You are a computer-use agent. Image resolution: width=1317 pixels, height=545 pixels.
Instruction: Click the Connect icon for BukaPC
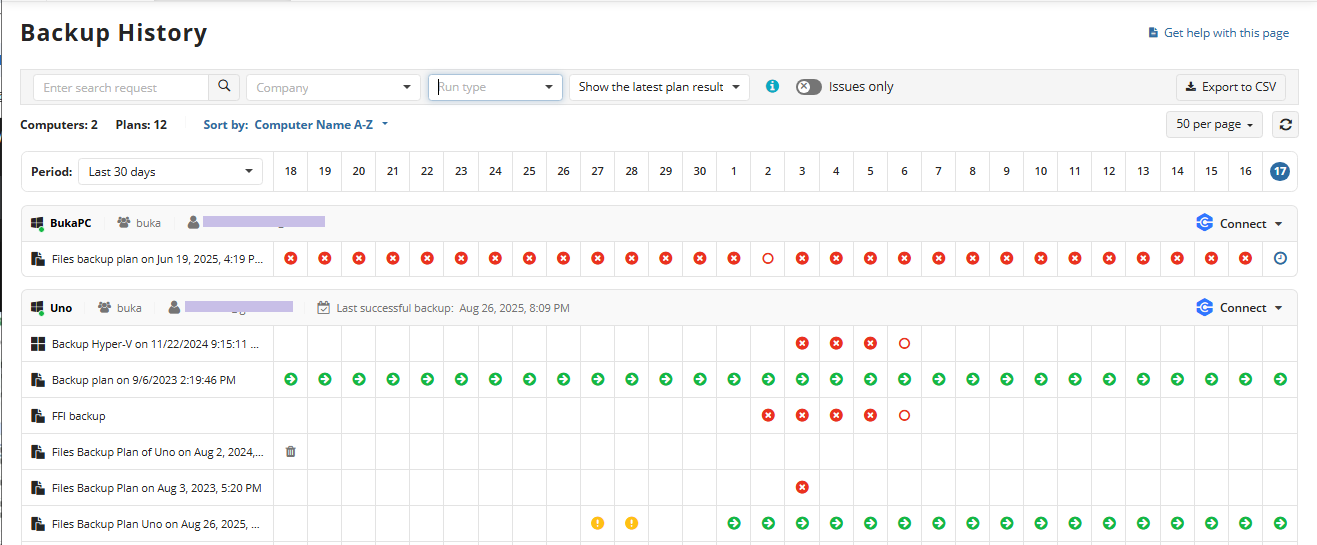(1205, 223)
